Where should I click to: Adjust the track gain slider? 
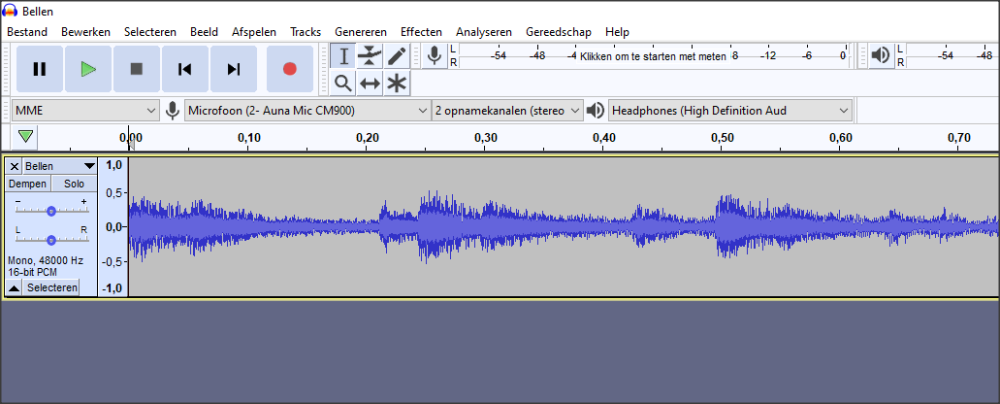51,211
